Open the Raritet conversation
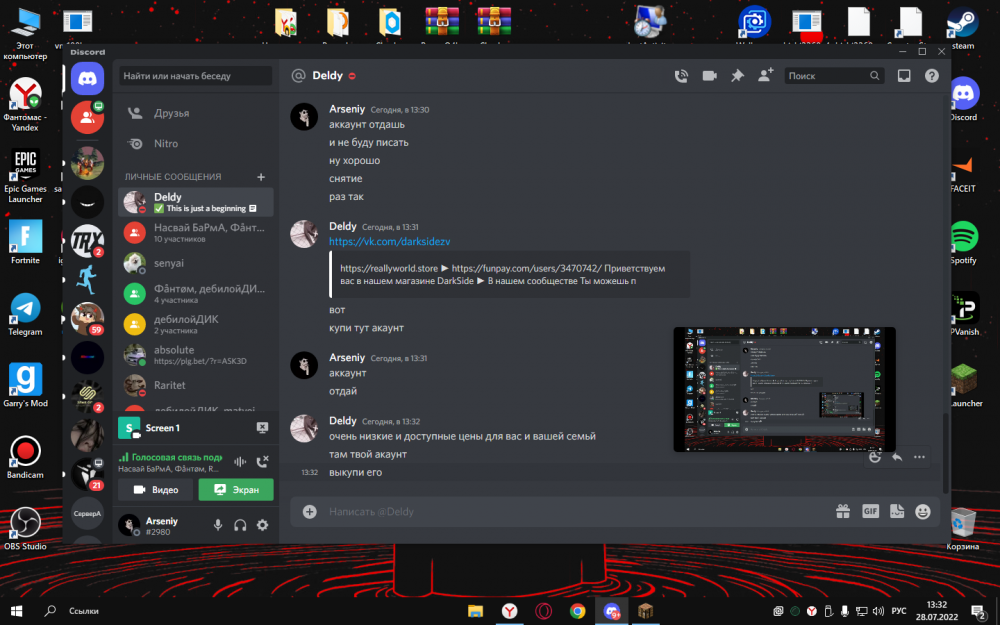Screen dimensions: 1000x625 pyautogui.click(x=196, y=385)
